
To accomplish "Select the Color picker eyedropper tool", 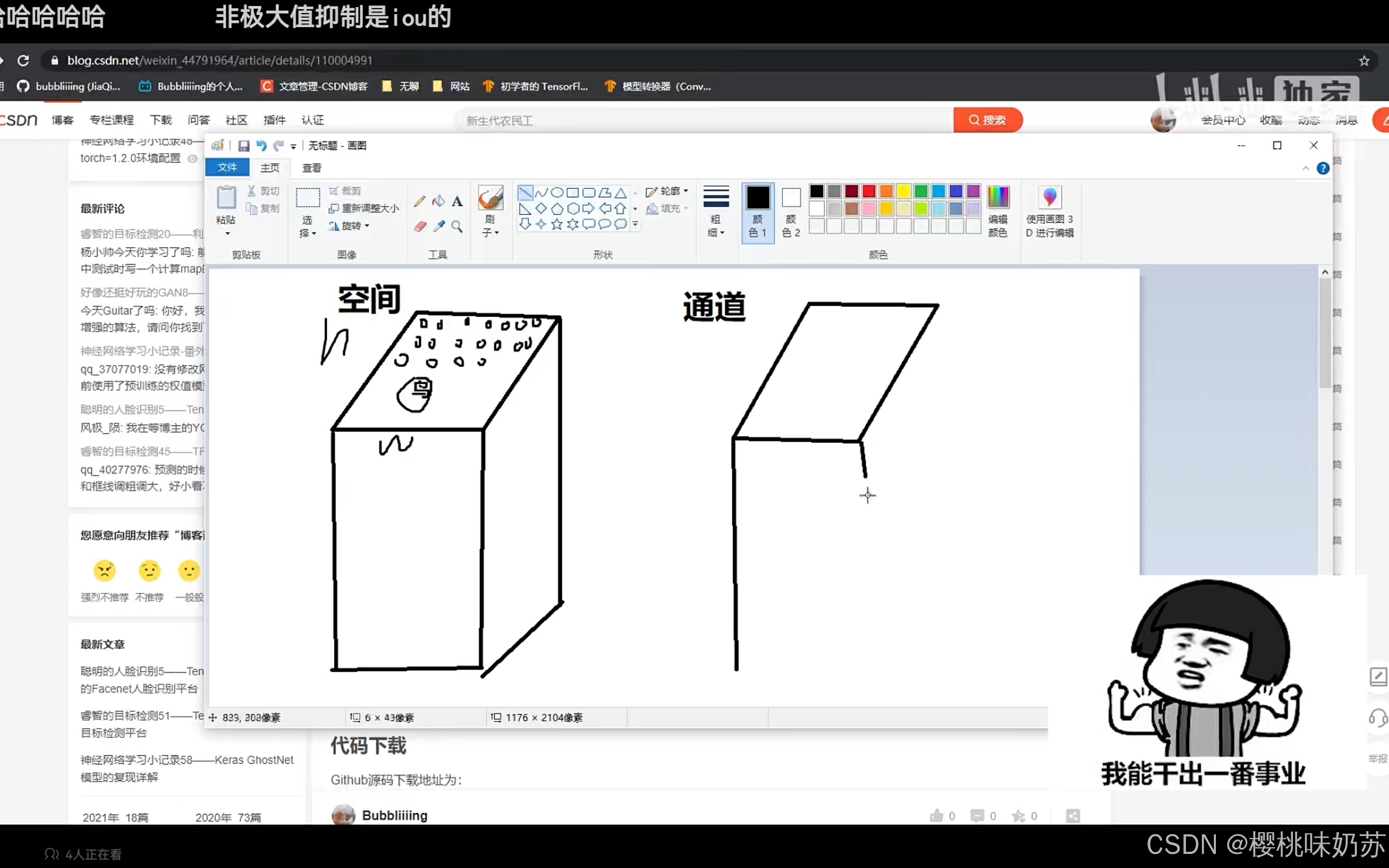I will (x=438, y=226).
